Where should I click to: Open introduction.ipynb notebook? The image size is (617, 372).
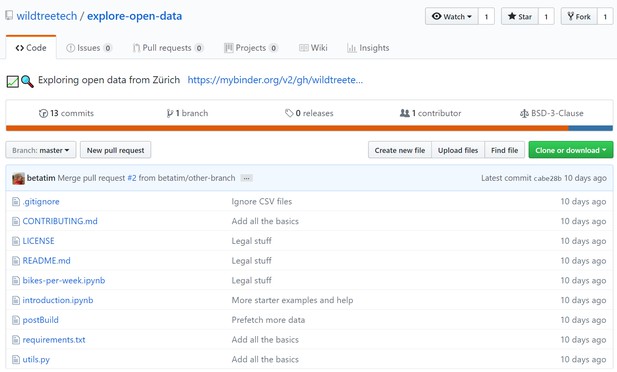[58, 300]
